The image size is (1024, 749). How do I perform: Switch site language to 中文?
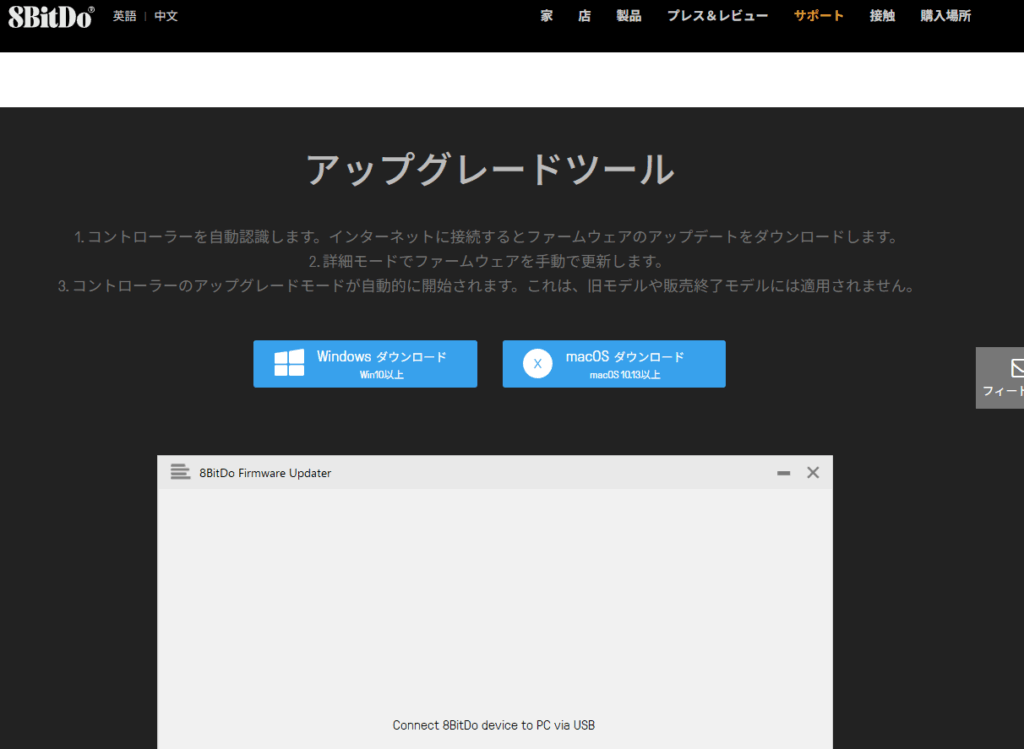(x=166, y=16)
